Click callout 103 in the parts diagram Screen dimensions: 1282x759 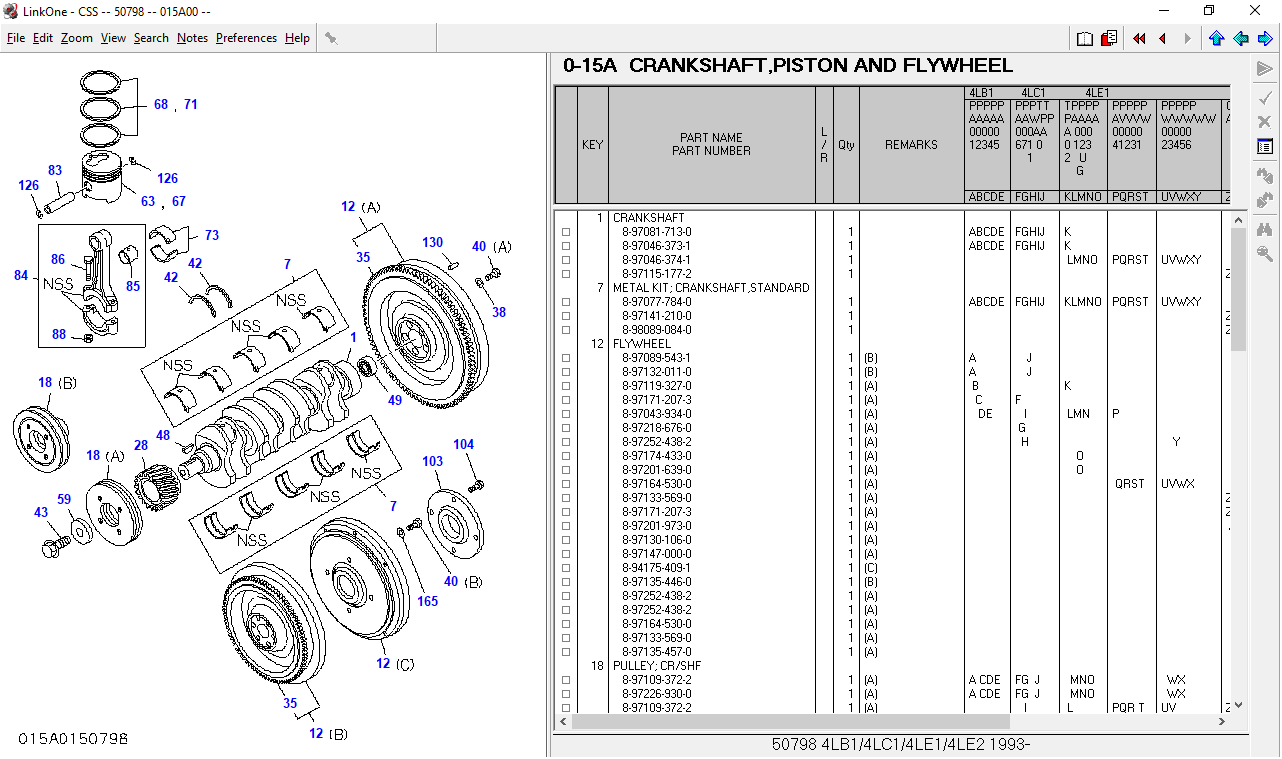tap(432, 461)
